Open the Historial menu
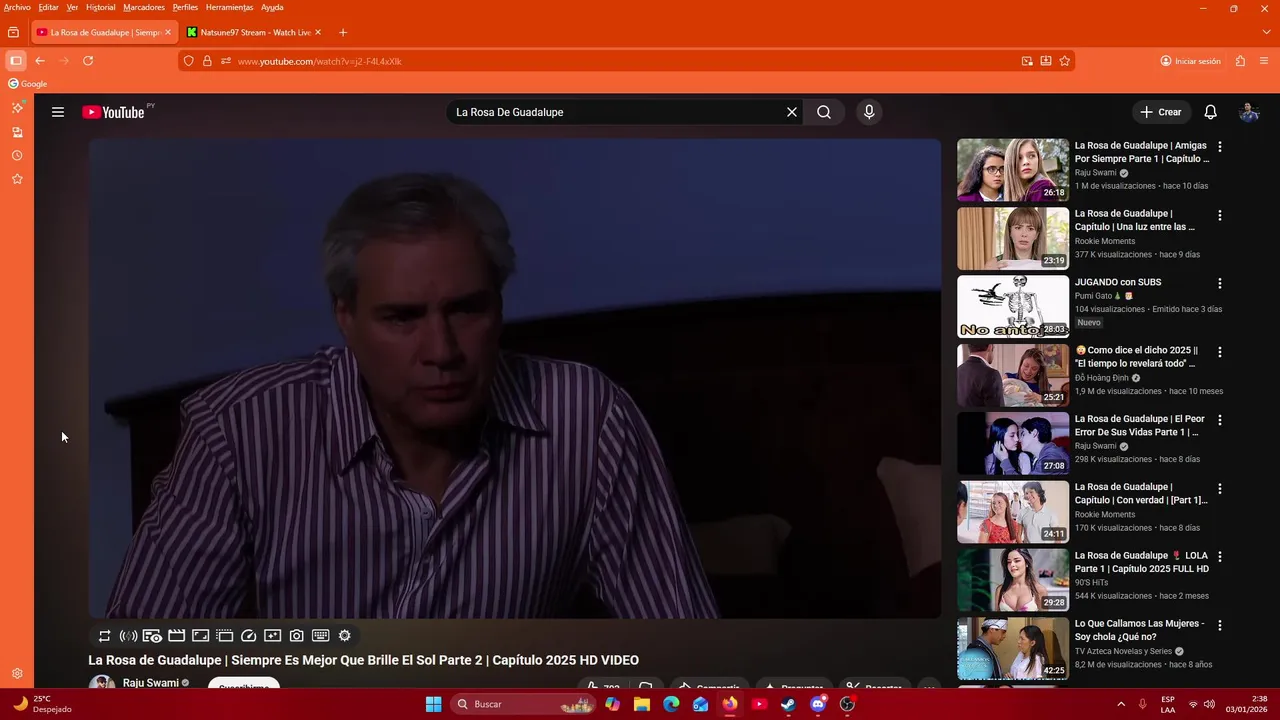 [100, 7]
